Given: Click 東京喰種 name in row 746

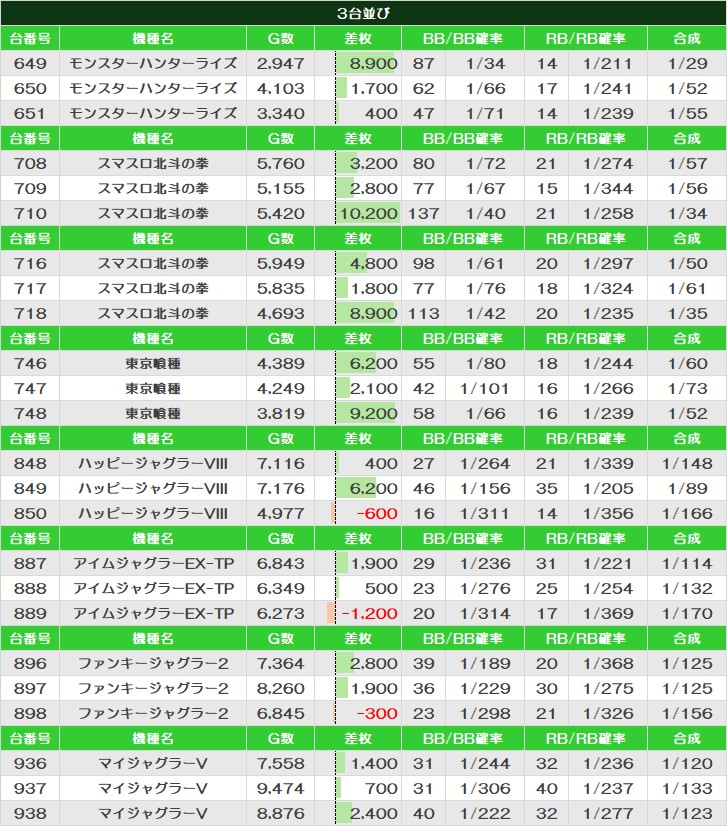Looking at the screenshot, I should (x=153, y=364).
